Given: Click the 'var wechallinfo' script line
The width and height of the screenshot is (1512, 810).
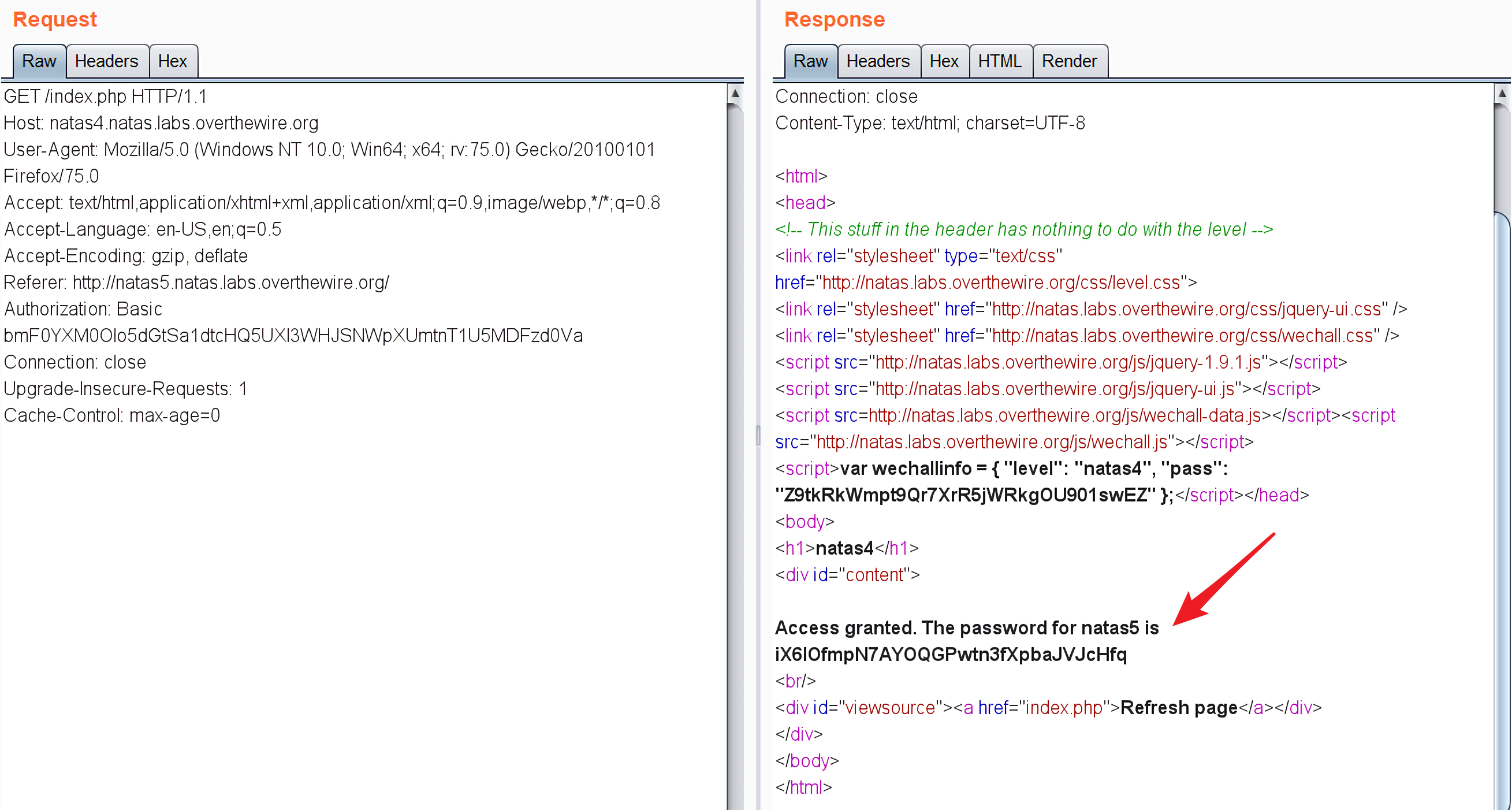Looking at the screenshot, I should pyautogui.click(x=1001, y=469).
